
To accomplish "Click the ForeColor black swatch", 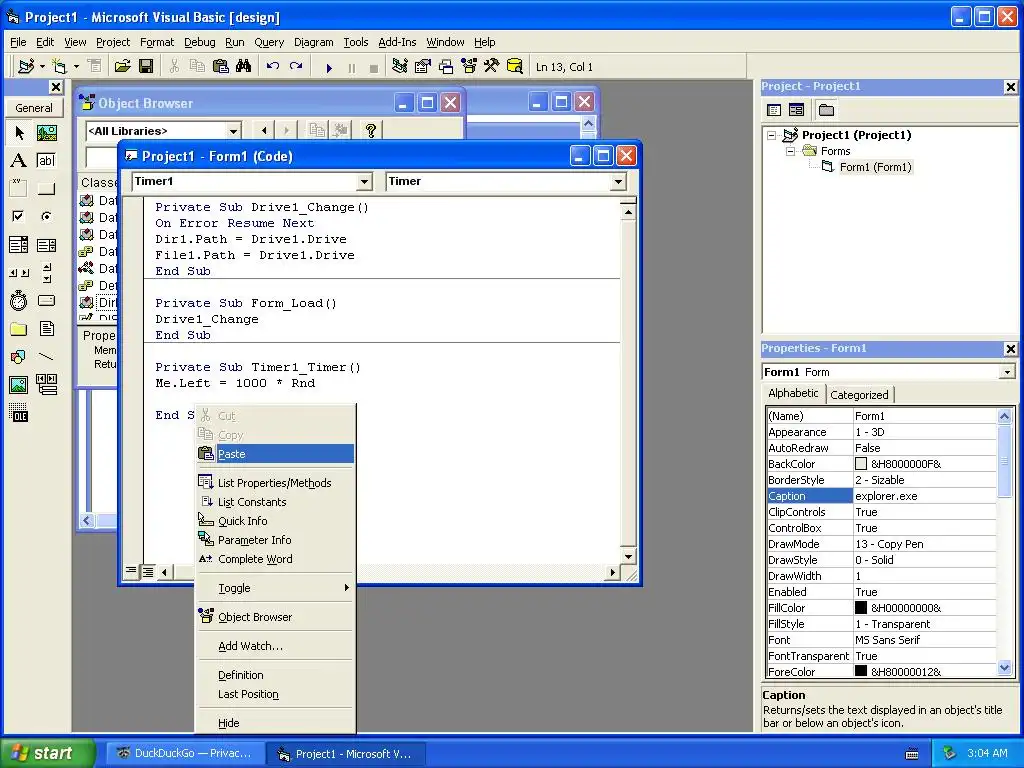I will [x=861, y=671].
